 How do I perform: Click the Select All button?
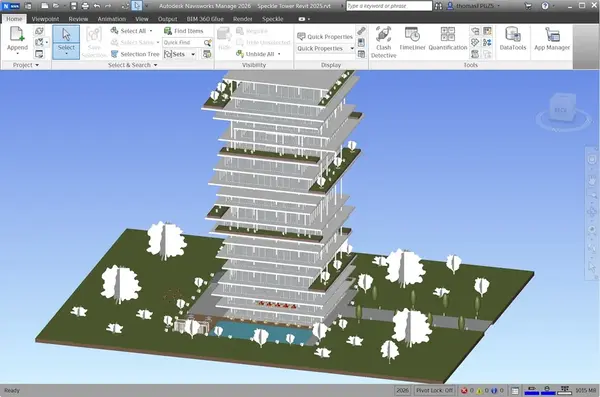point(129,31)
